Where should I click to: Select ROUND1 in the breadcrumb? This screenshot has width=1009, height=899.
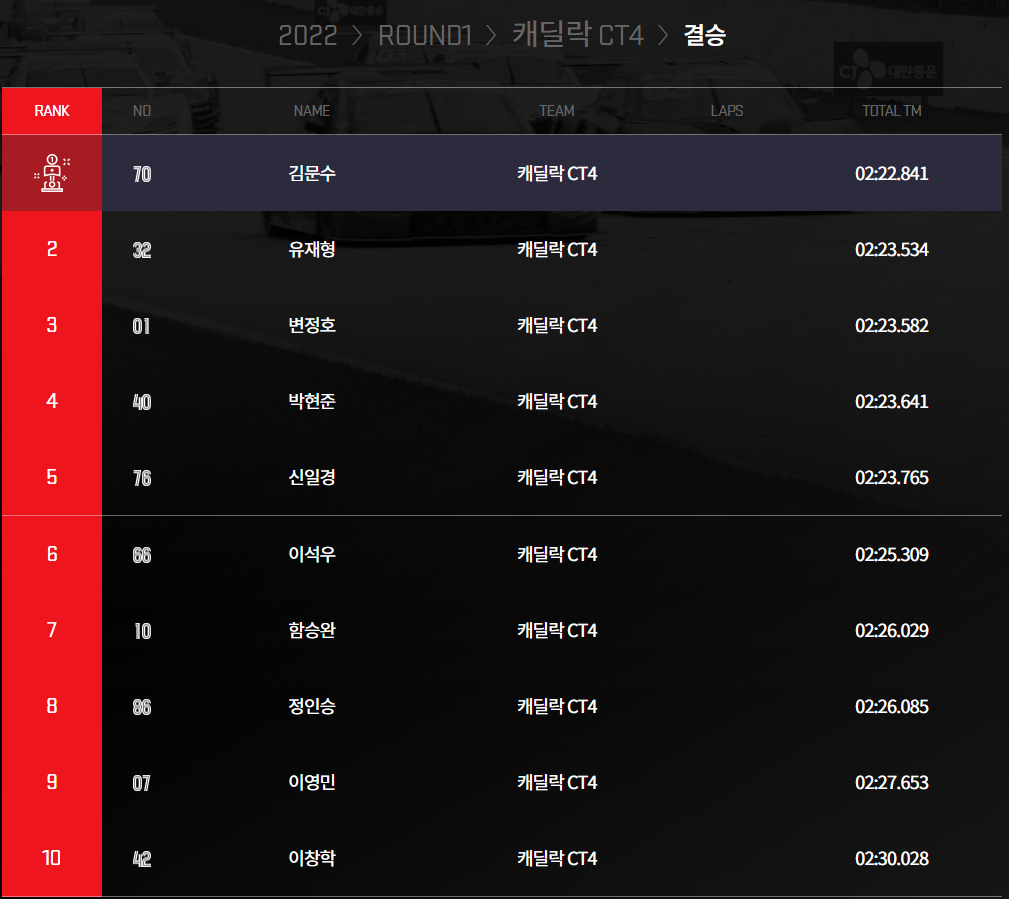(x=425, y=35)
